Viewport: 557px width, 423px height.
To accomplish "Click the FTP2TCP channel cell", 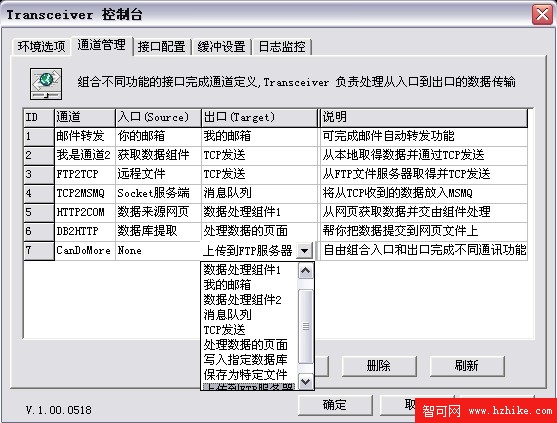I will 85,175.
